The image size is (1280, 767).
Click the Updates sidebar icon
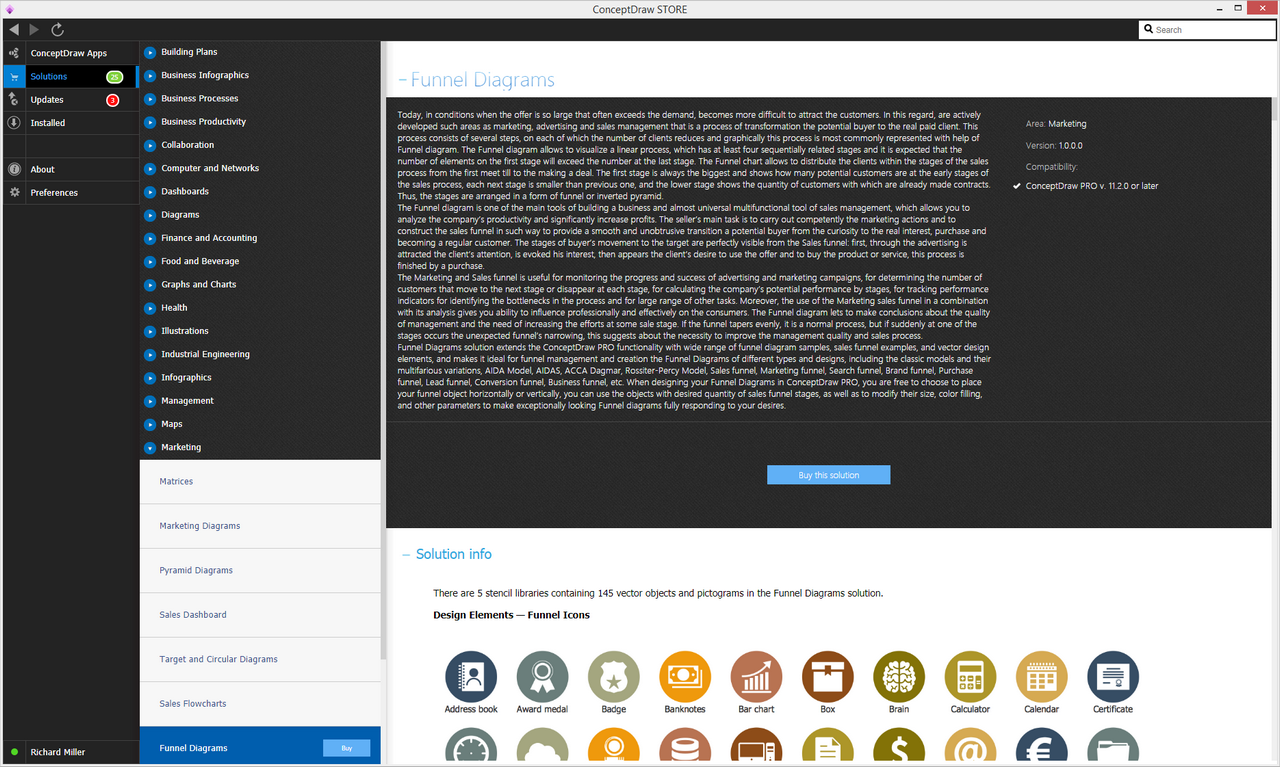[x=14, y=99]
